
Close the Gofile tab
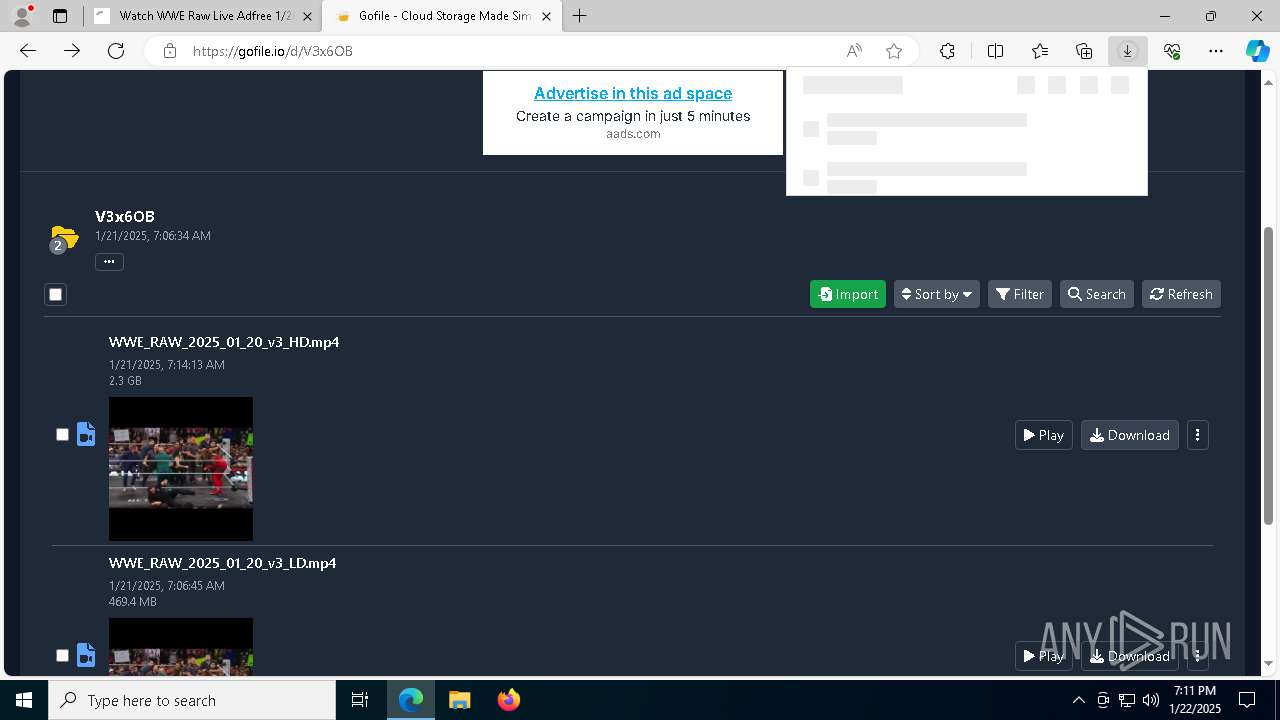[x=547, y=16]
